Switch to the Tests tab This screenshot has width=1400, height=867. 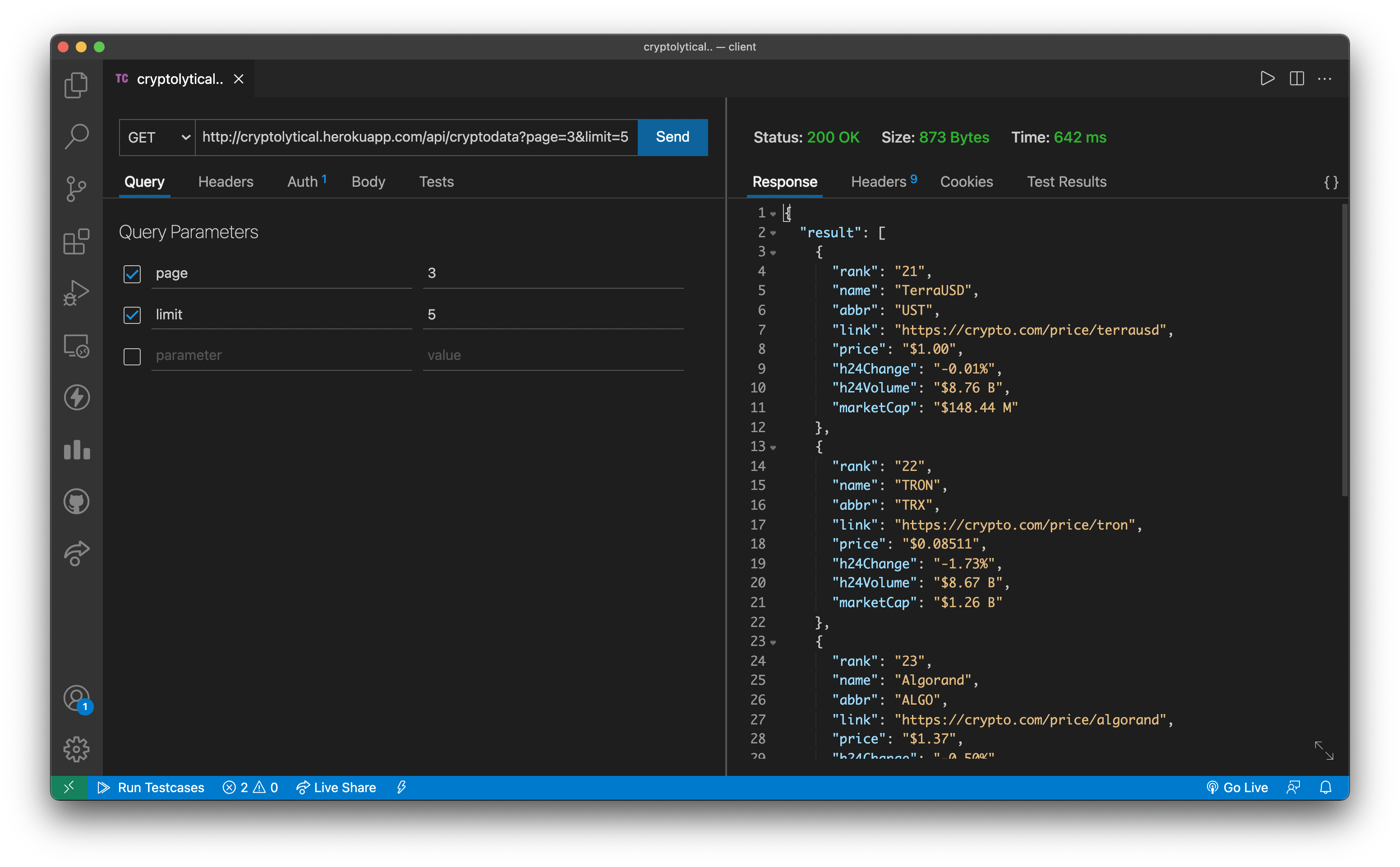click(x=436, y=182)
